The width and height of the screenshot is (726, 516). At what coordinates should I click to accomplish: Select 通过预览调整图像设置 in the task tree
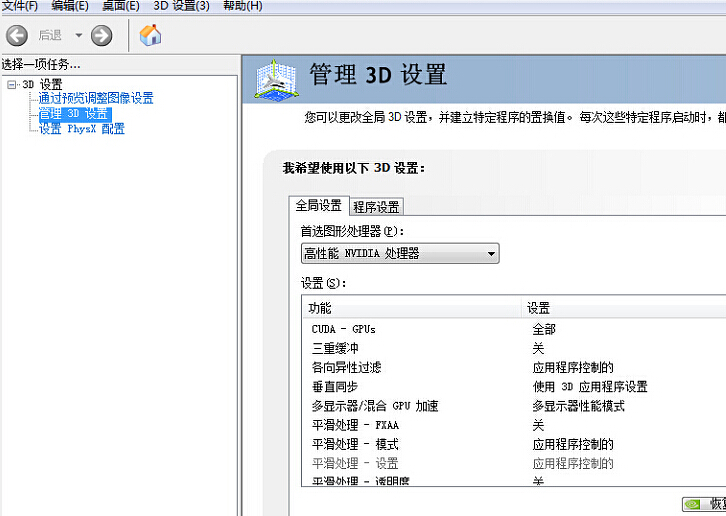(96, 98)
